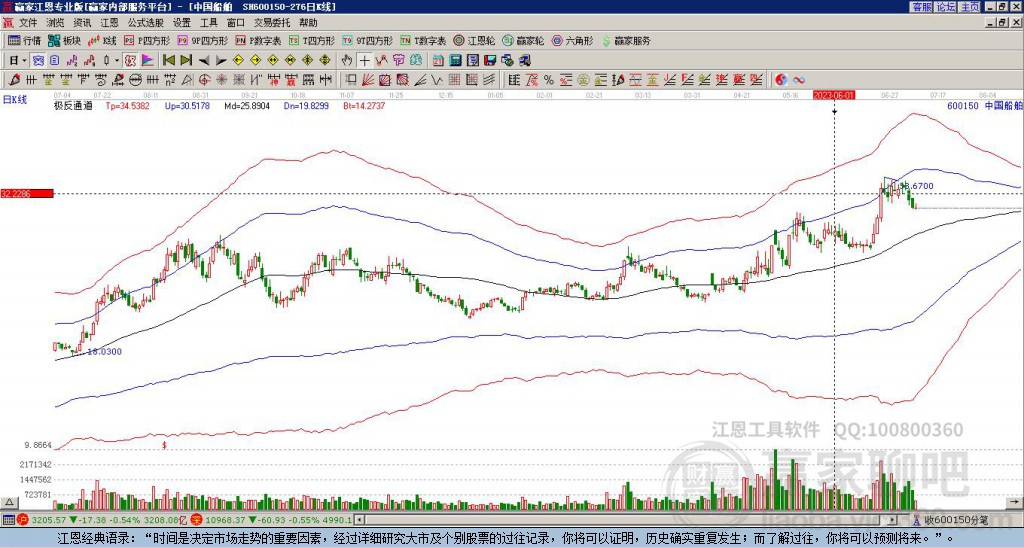The height and width of the screenshot is (548, 1024).
Task: Click the 600150 中国船舶 stock label
Action: click(x=985, y=105)
